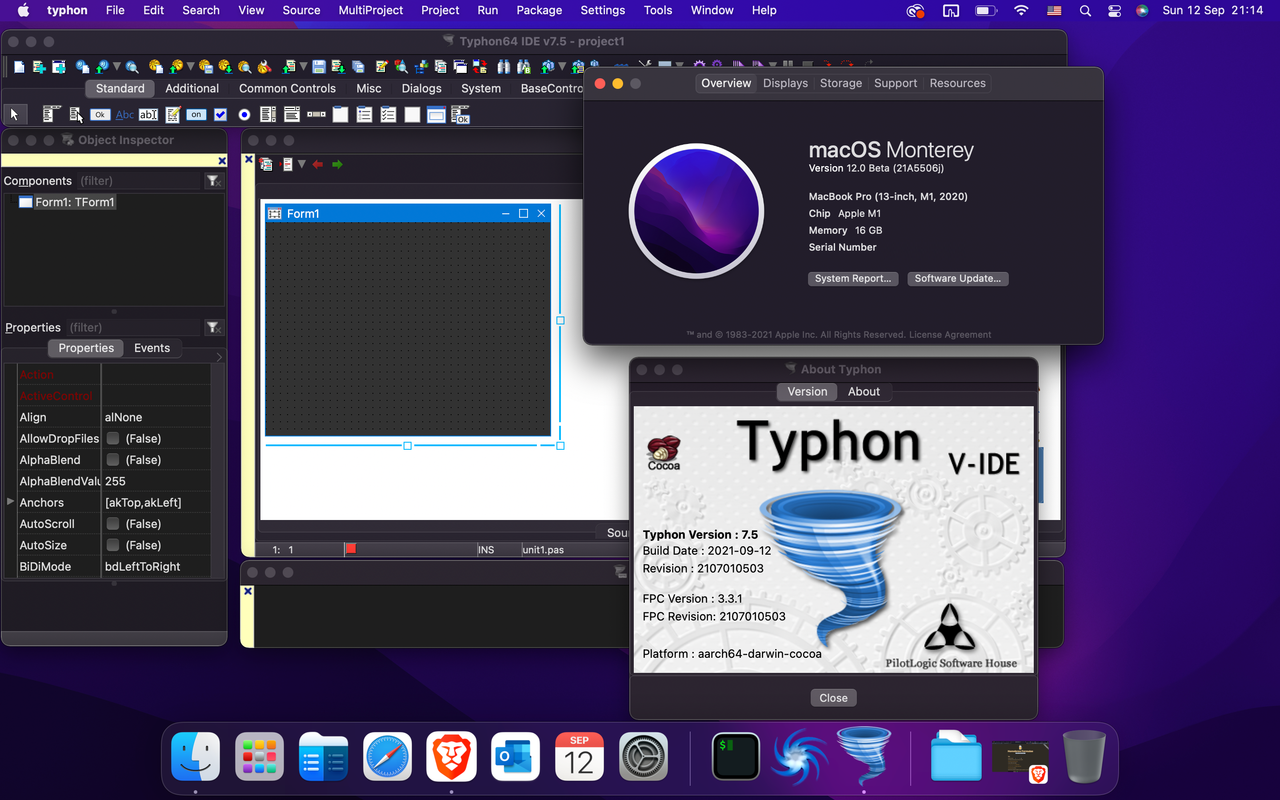Switch to the Common Controls palette tab
This screenshot has height=800, width=1280.
[287, 88]
